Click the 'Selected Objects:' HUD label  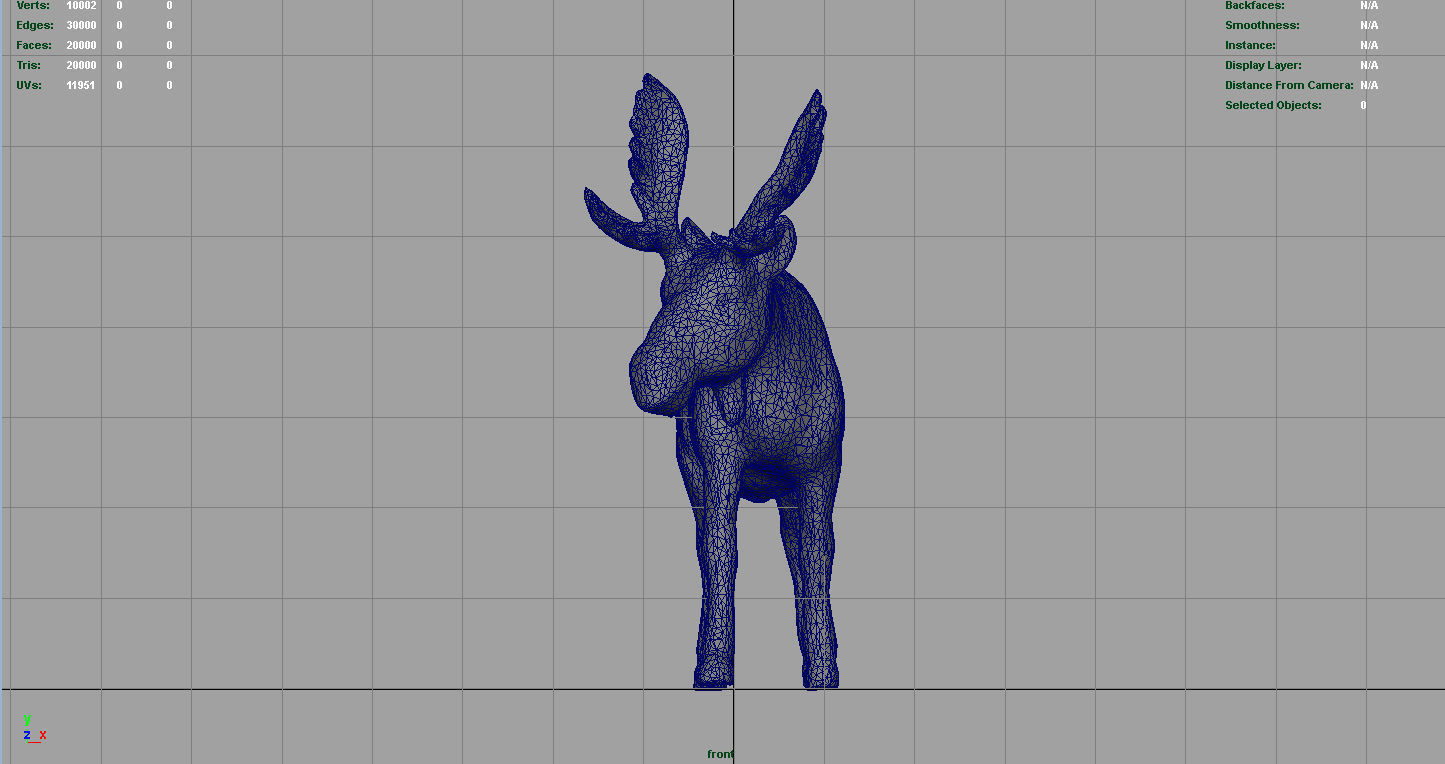1273,105
